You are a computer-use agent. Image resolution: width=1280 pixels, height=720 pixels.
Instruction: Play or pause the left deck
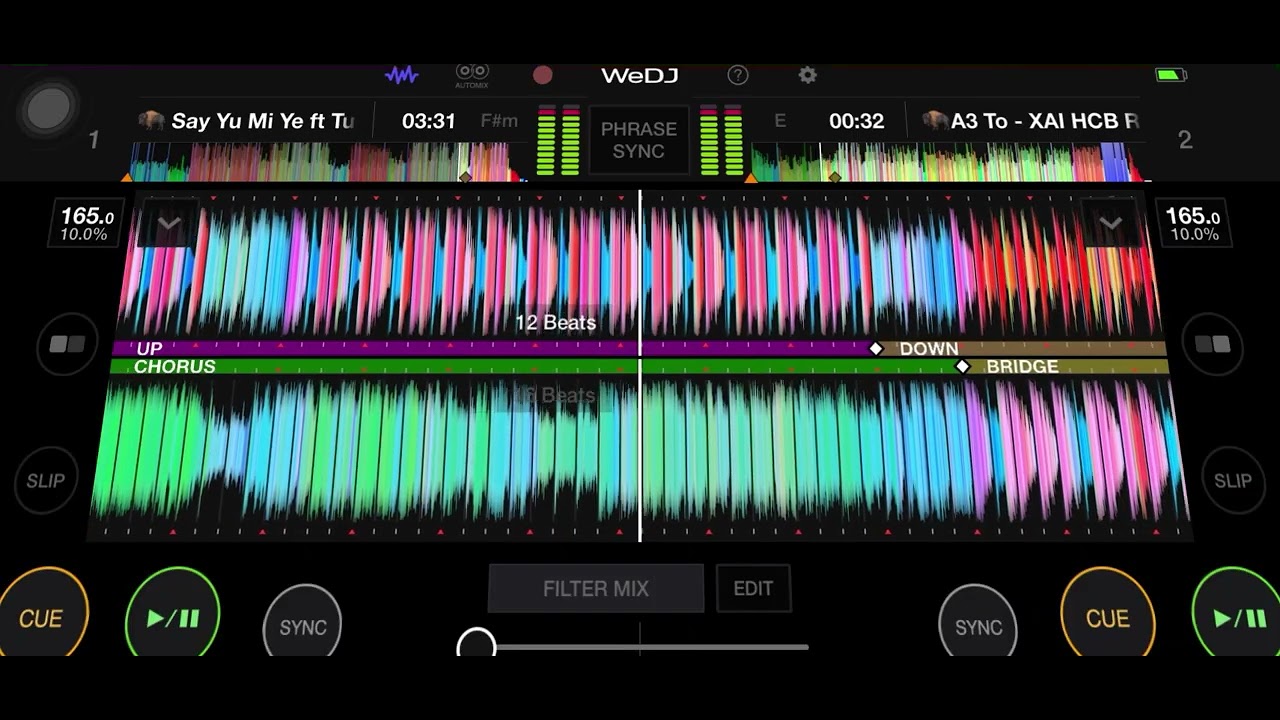point(173,614)
